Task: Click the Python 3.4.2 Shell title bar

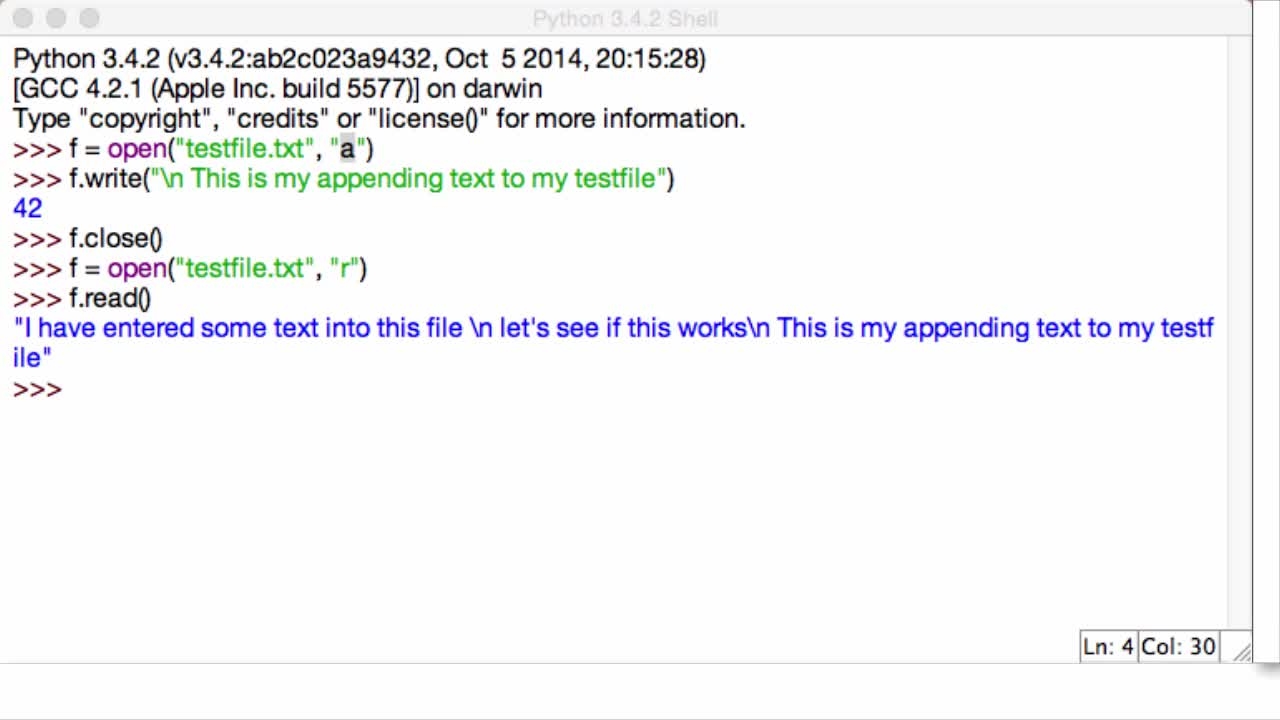Action: click(x=625, y=18)
